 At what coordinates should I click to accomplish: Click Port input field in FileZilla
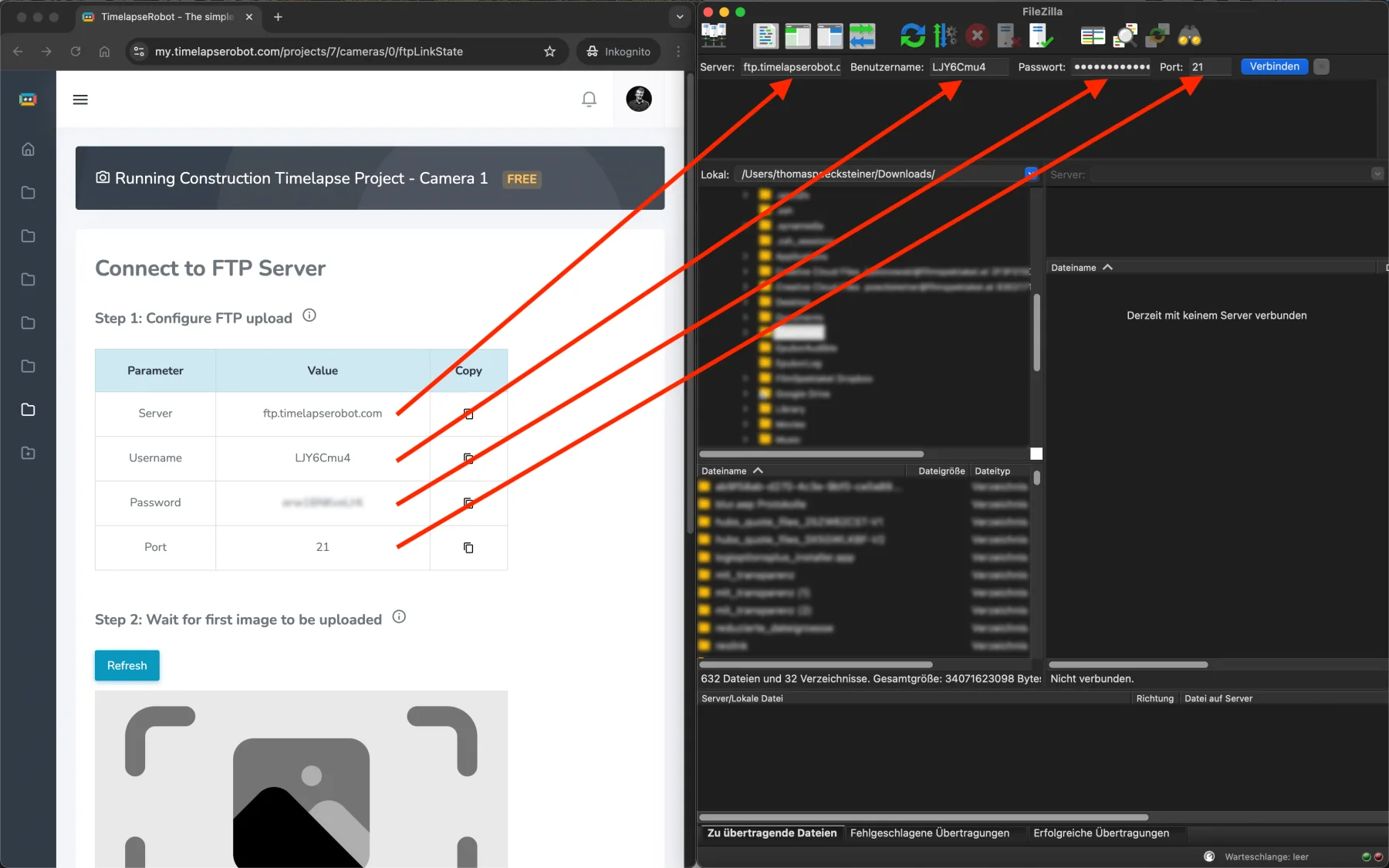pyautogui.click(x=1209, y=67)
